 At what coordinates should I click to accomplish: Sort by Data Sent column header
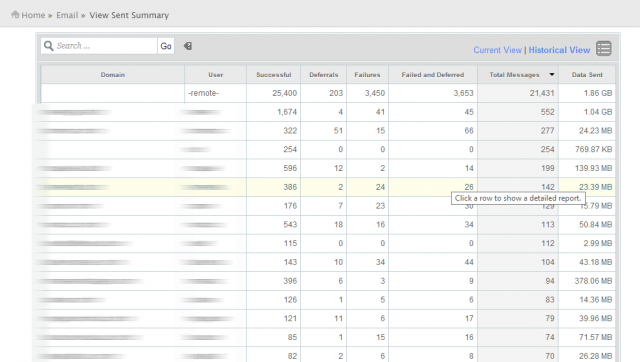587,75
